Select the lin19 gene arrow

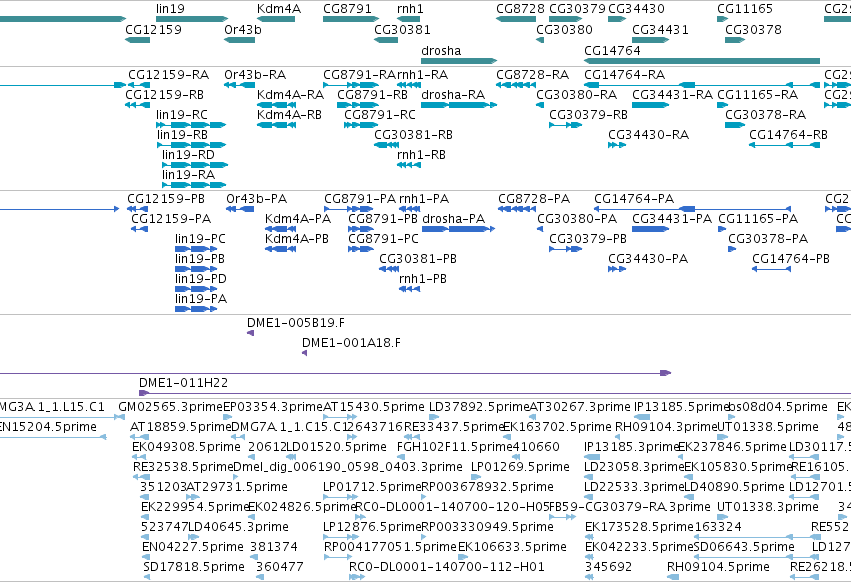pyautogui.click(x=192, y=19)
